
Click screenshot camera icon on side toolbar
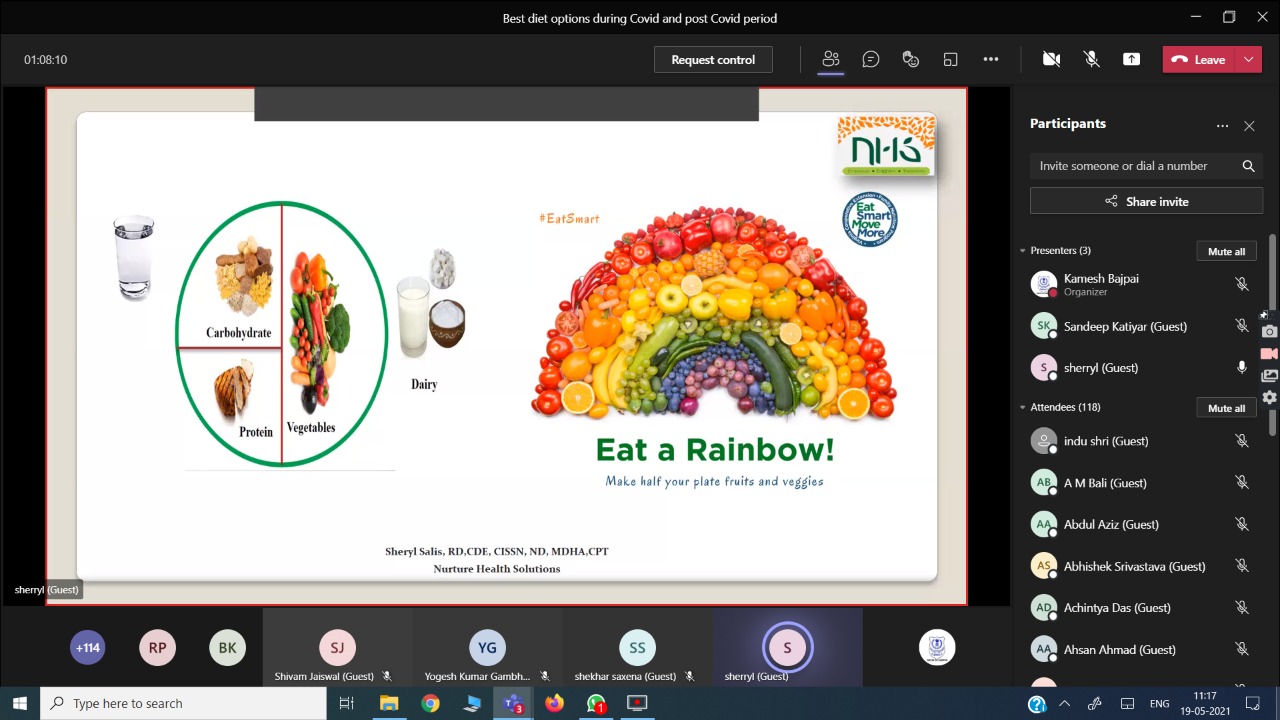(x=1269, y=331)
